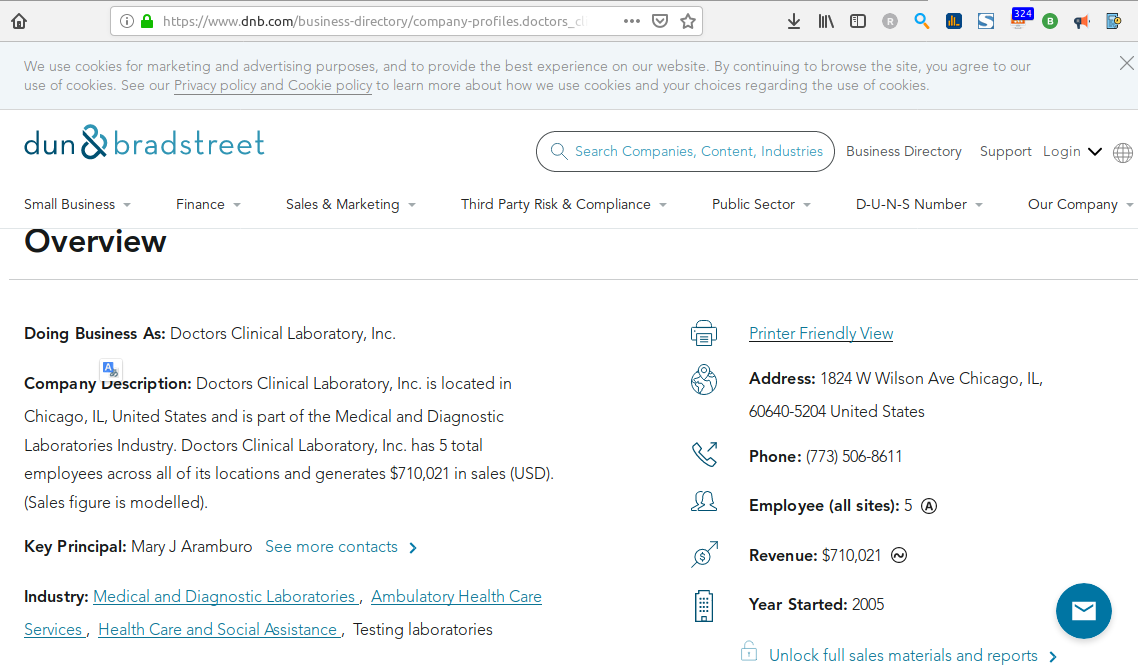Screen dimensions: 1138x665
Task: Click the phone number (773) 506-8611
Action: (854, 457)
